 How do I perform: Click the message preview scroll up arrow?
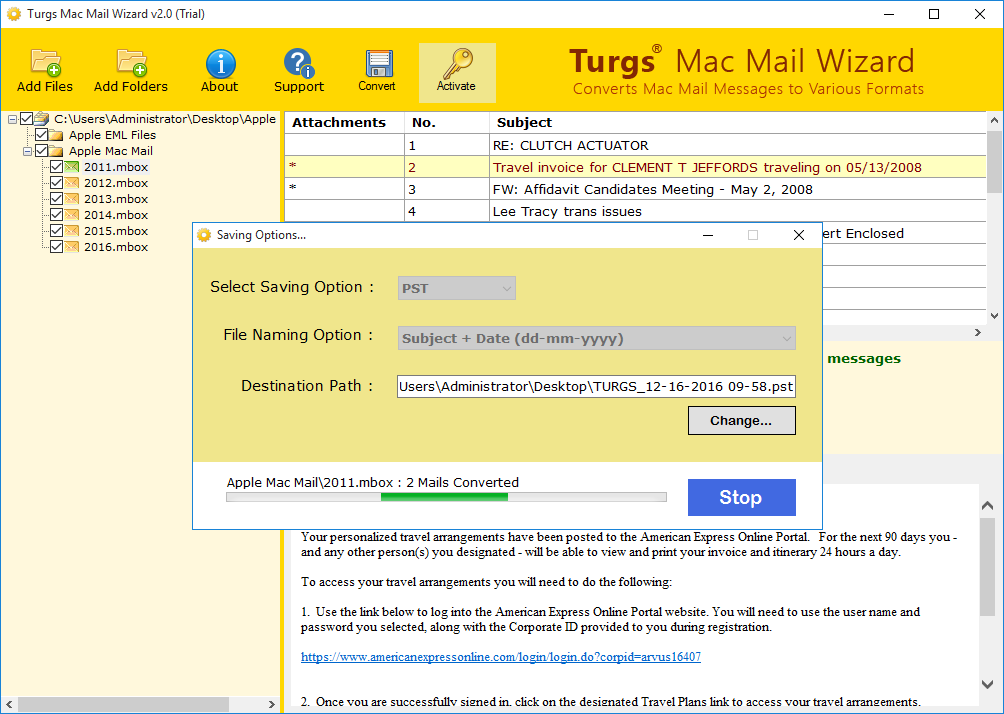tap(987, 506)
